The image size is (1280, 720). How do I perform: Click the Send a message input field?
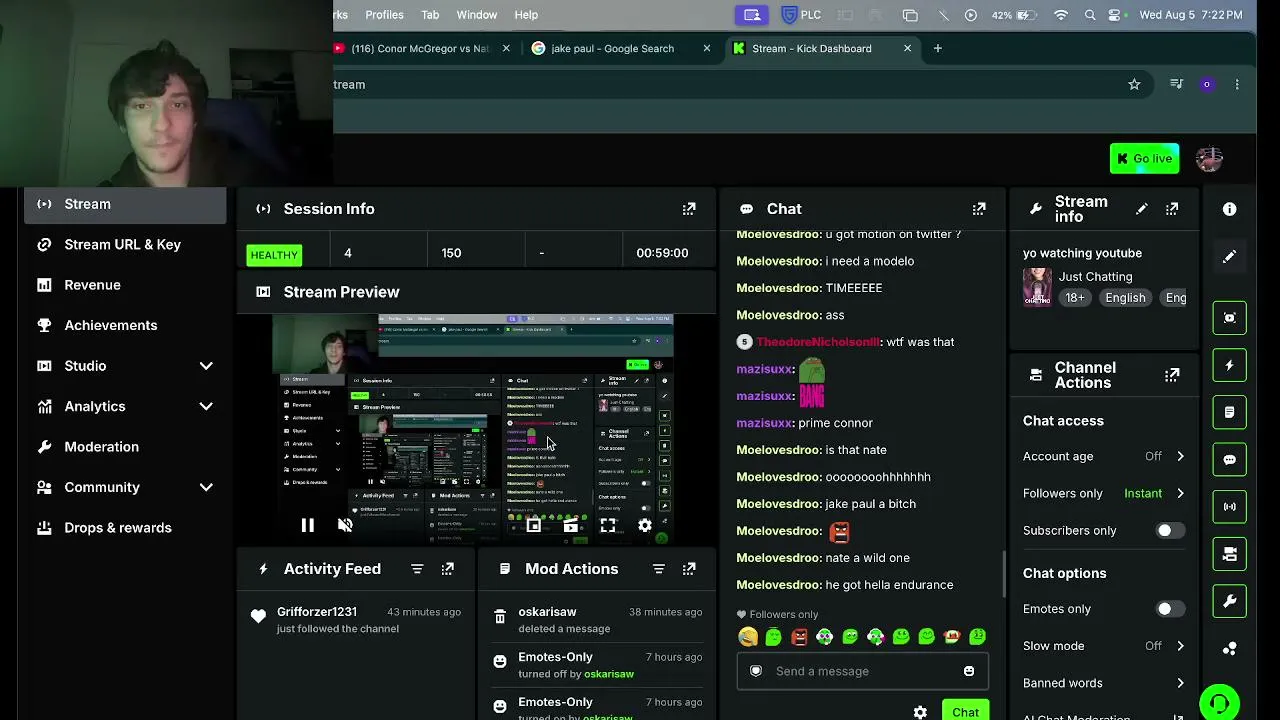(862, 671)
